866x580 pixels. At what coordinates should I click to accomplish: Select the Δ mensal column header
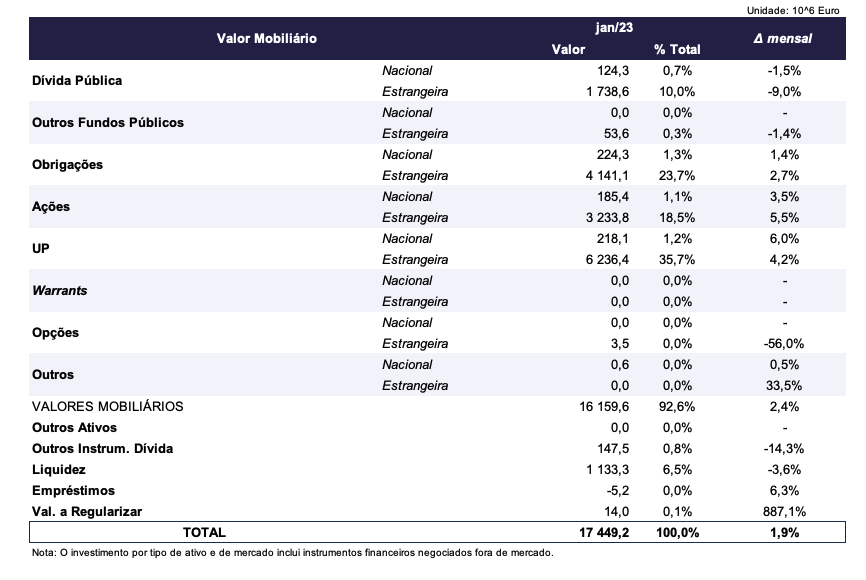point(783,38)
